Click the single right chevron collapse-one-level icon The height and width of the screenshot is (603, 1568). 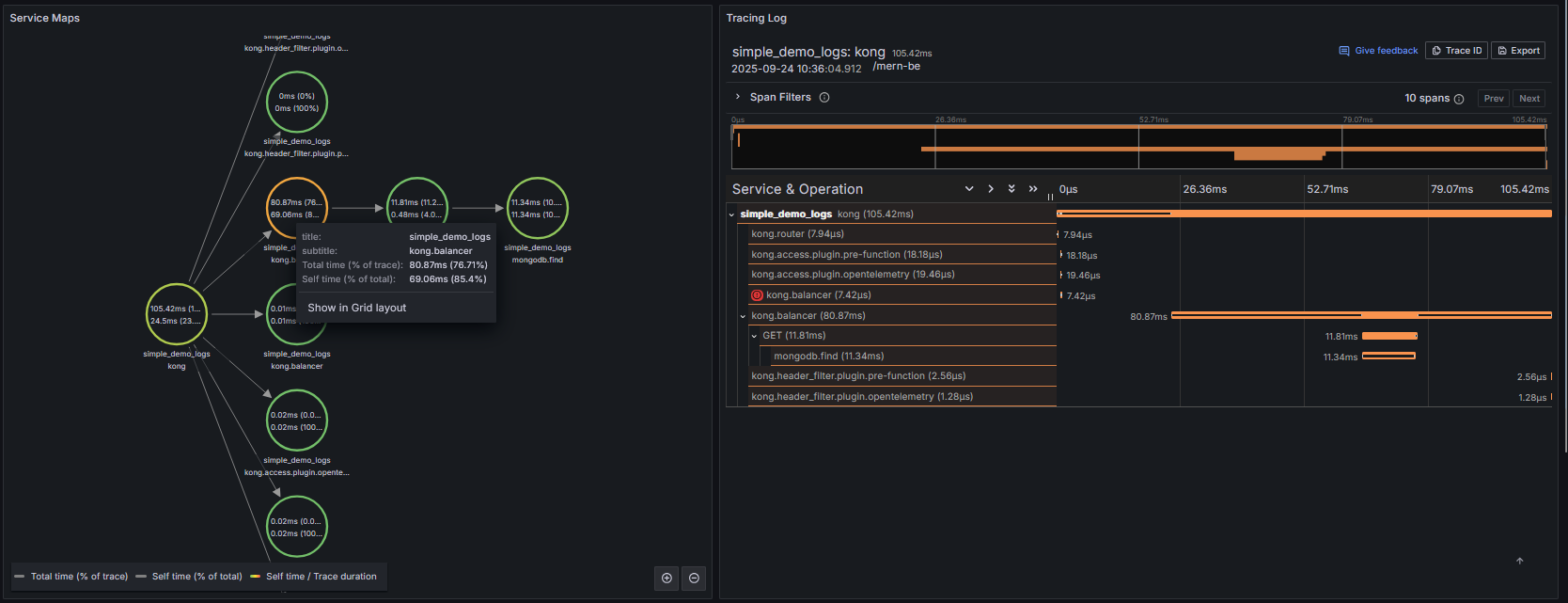coord(991,189)
